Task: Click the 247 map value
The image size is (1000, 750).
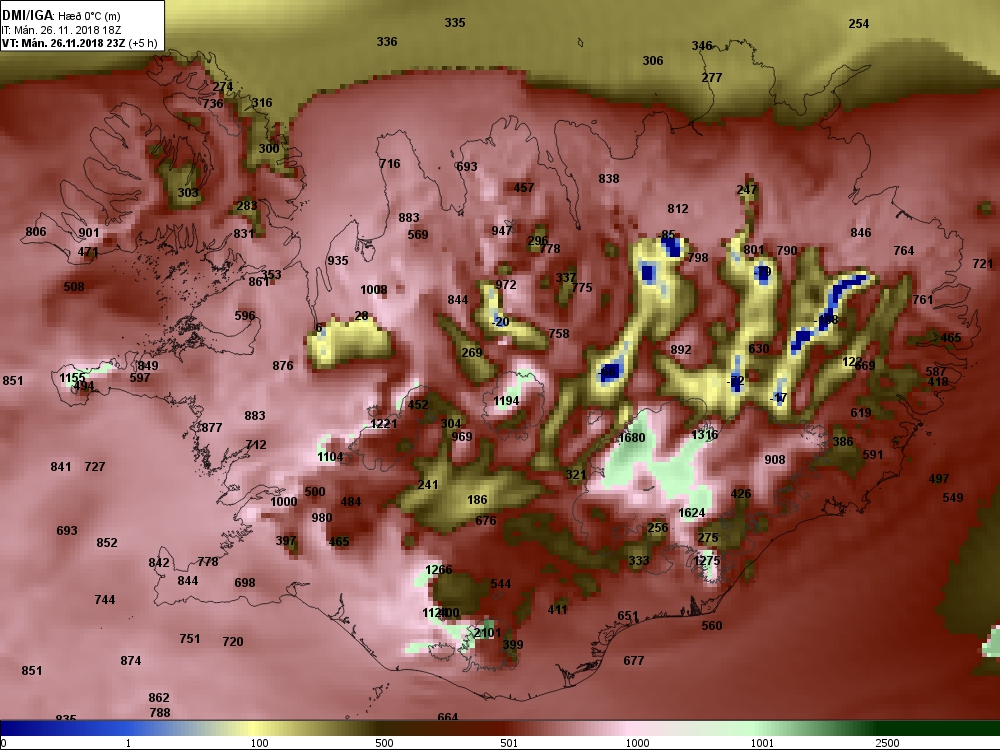Action: pos(746,189)
